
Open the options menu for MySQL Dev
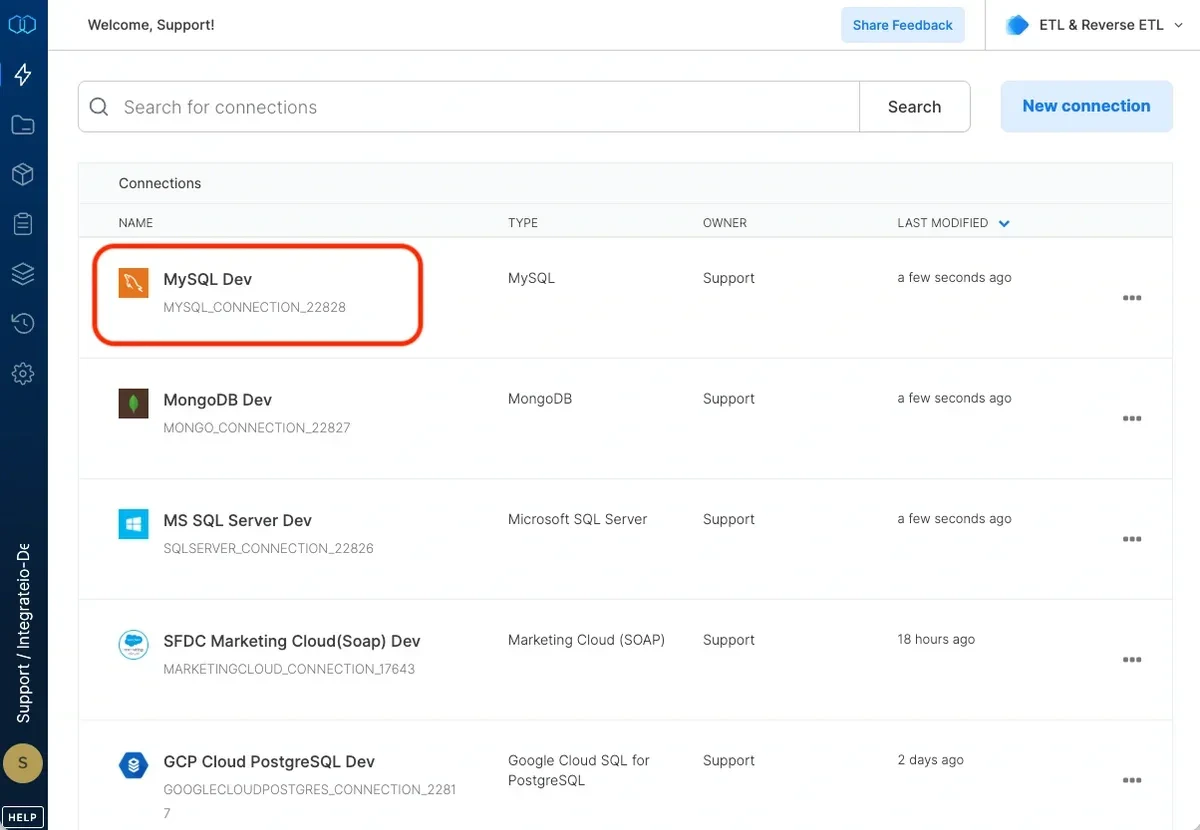(1131, 297)
